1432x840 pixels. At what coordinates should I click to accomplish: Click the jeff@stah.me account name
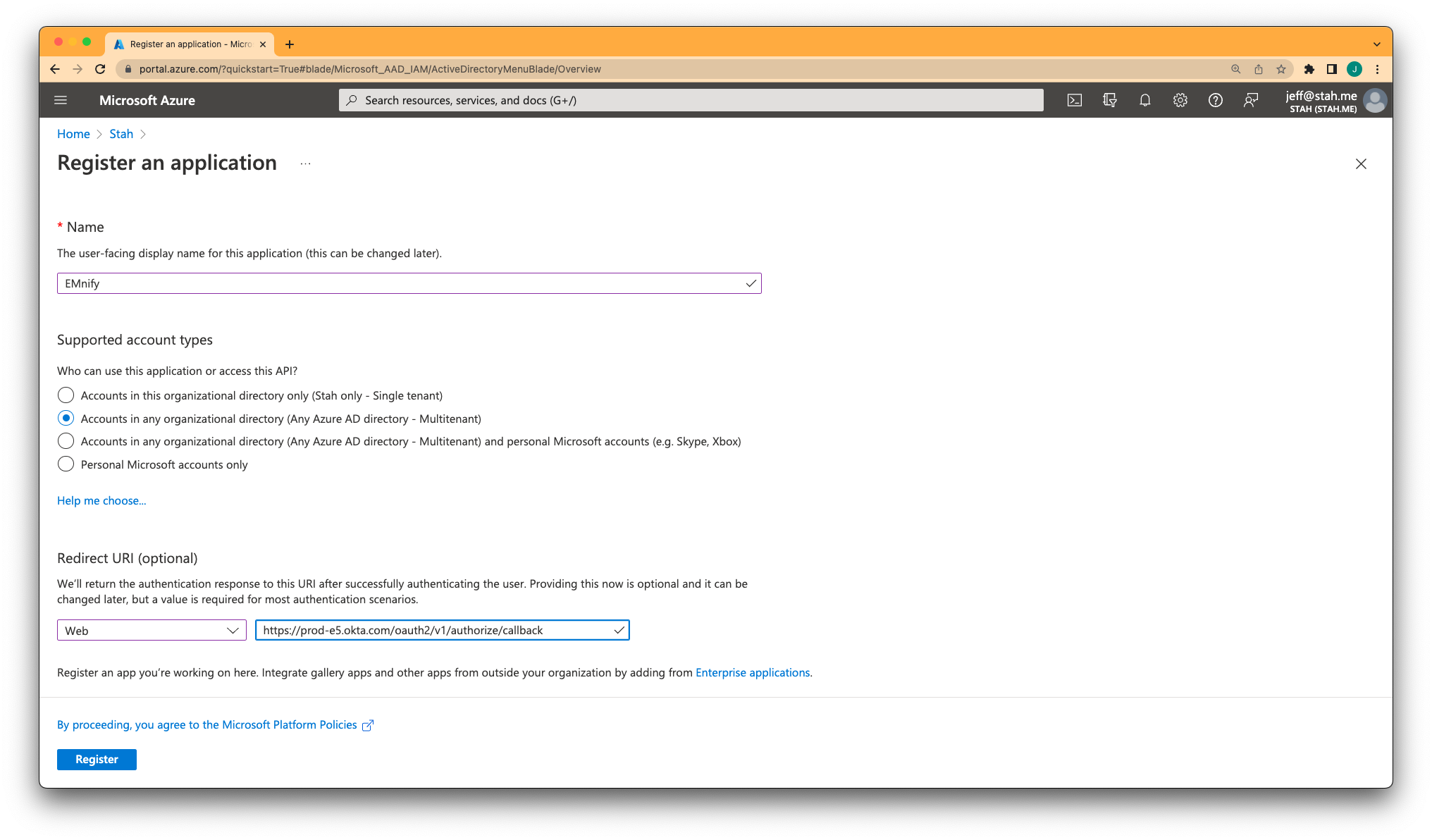point(1321,96)
